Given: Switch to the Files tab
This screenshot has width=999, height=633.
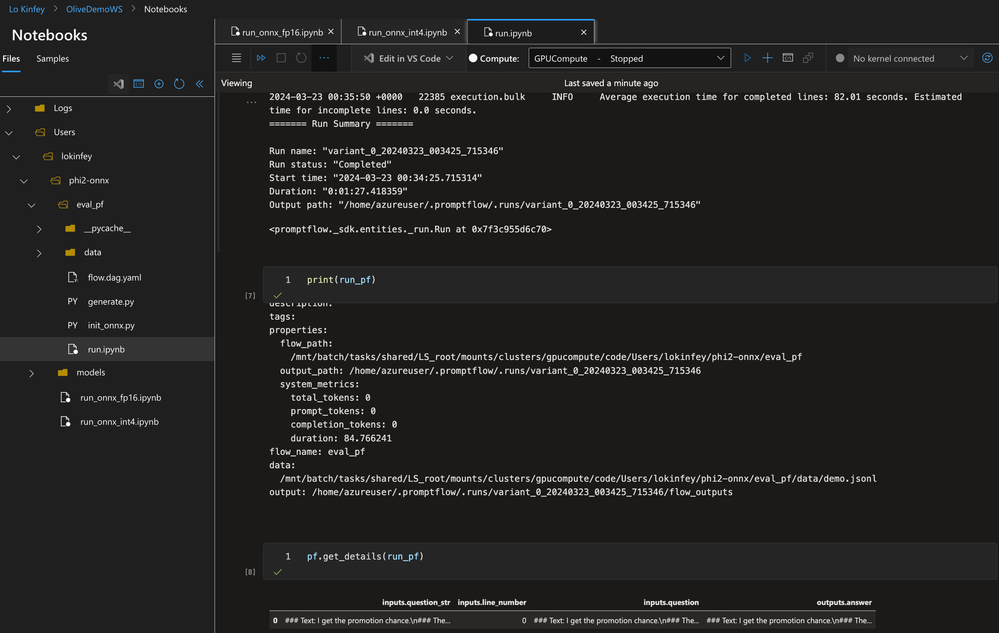Looking at the screenshot, I should coord(11,59).
